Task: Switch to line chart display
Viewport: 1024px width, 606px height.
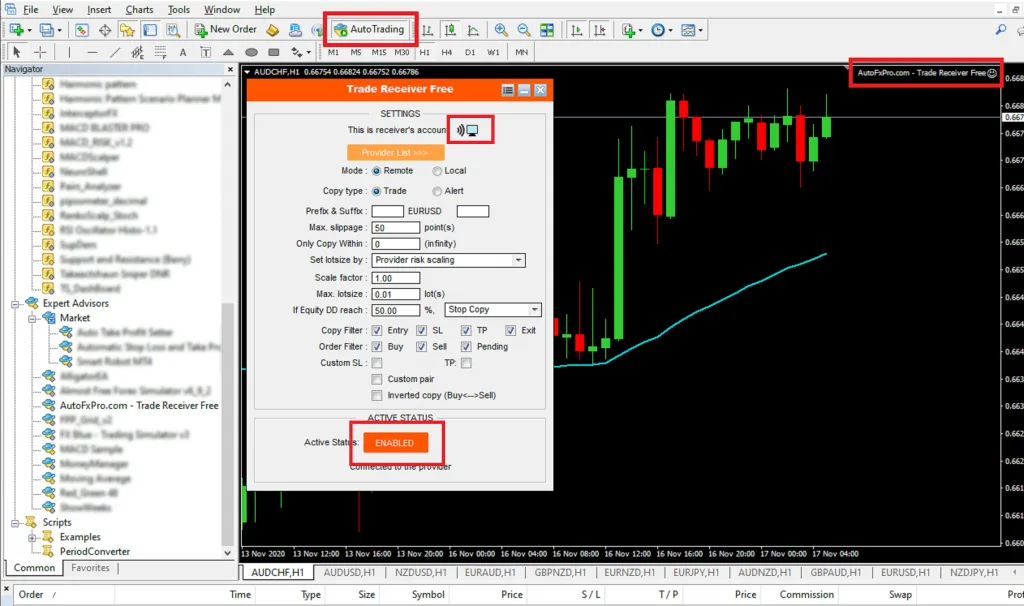Action: (473, 30)
